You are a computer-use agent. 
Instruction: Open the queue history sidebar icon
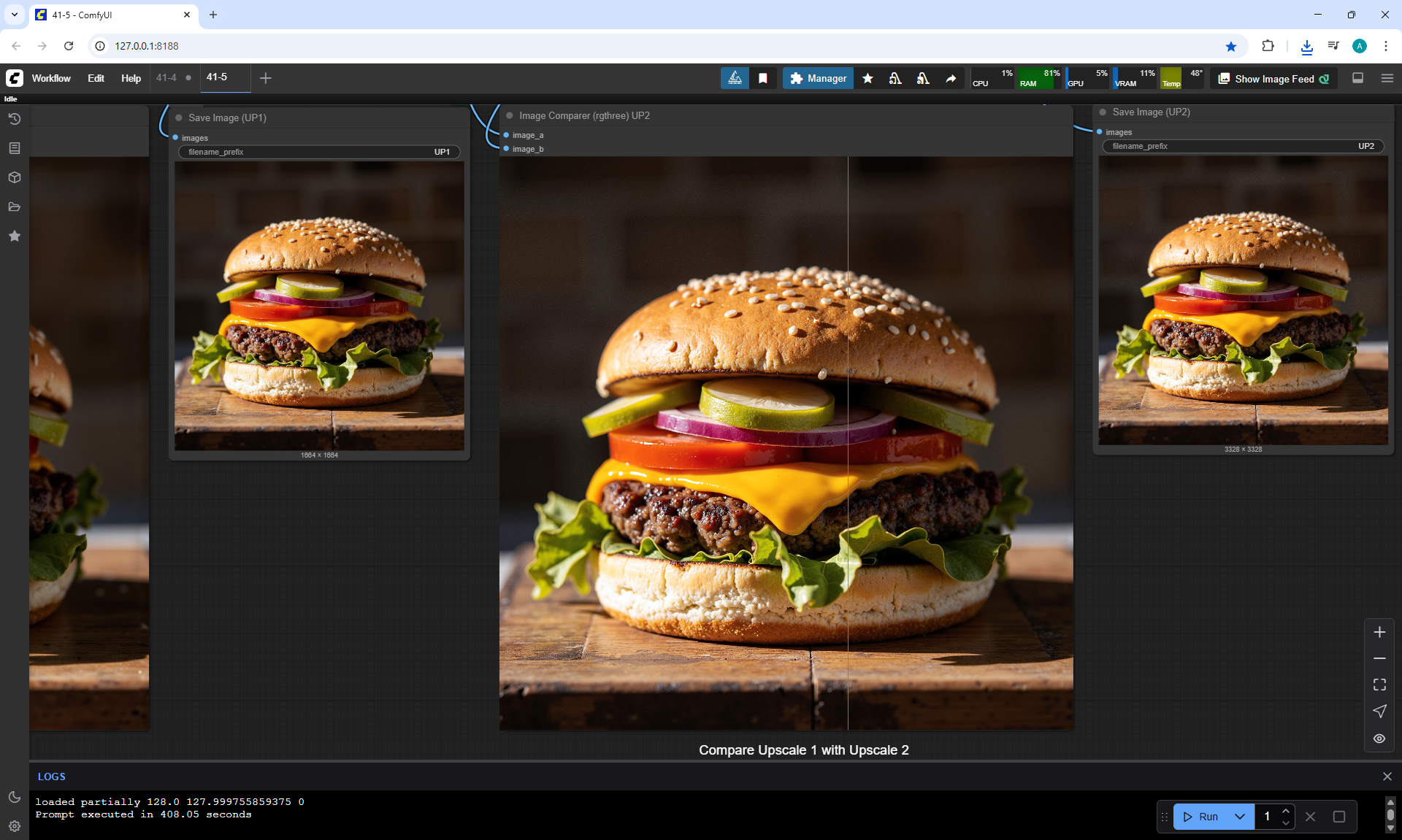15,119
